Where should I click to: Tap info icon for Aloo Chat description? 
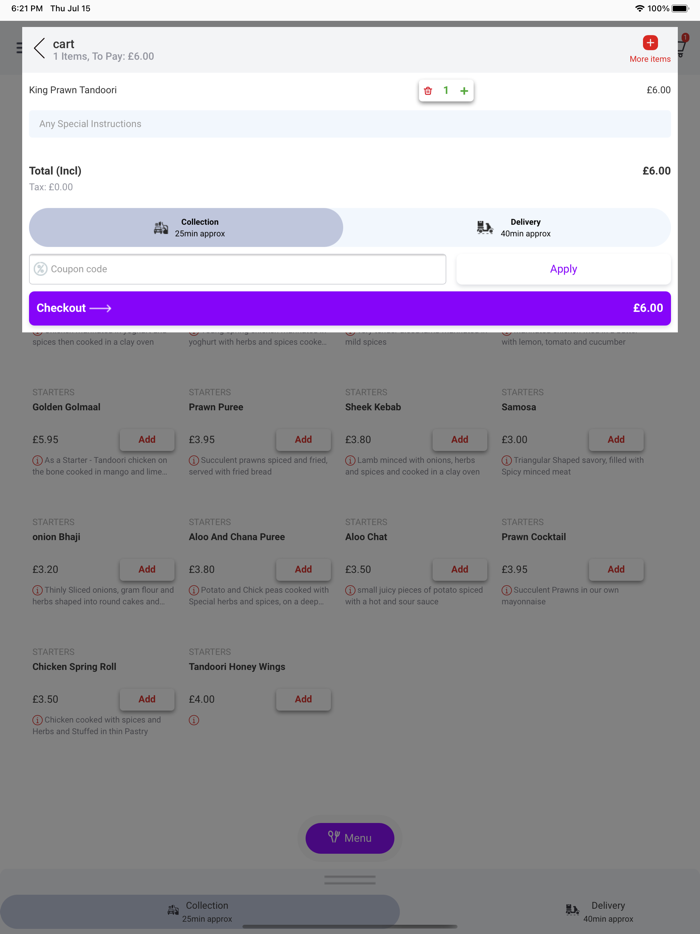(x=350, y=591)
